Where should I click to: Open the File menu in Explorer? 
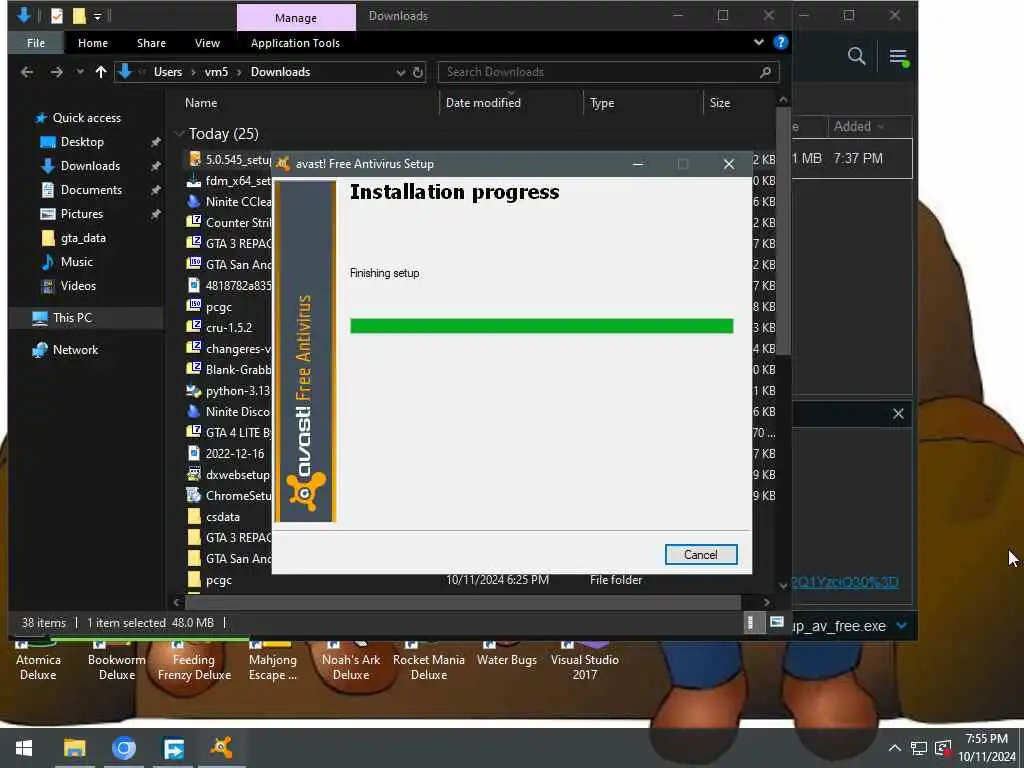[36, 43]
